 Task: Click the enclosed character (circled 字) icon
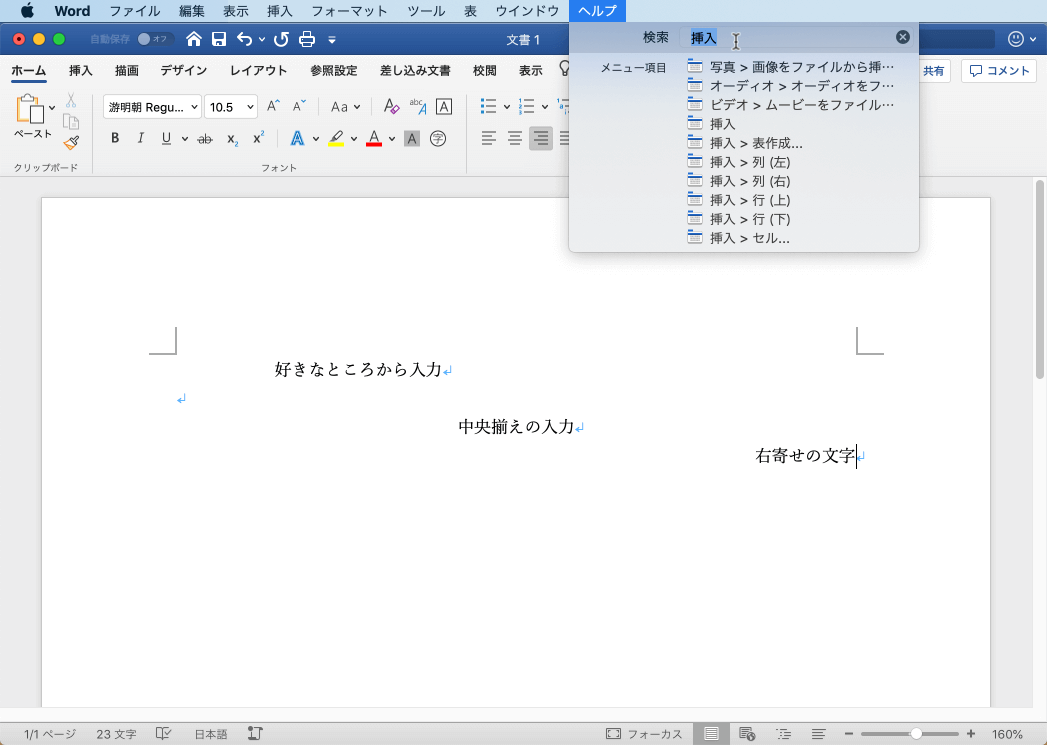(438, 139)
